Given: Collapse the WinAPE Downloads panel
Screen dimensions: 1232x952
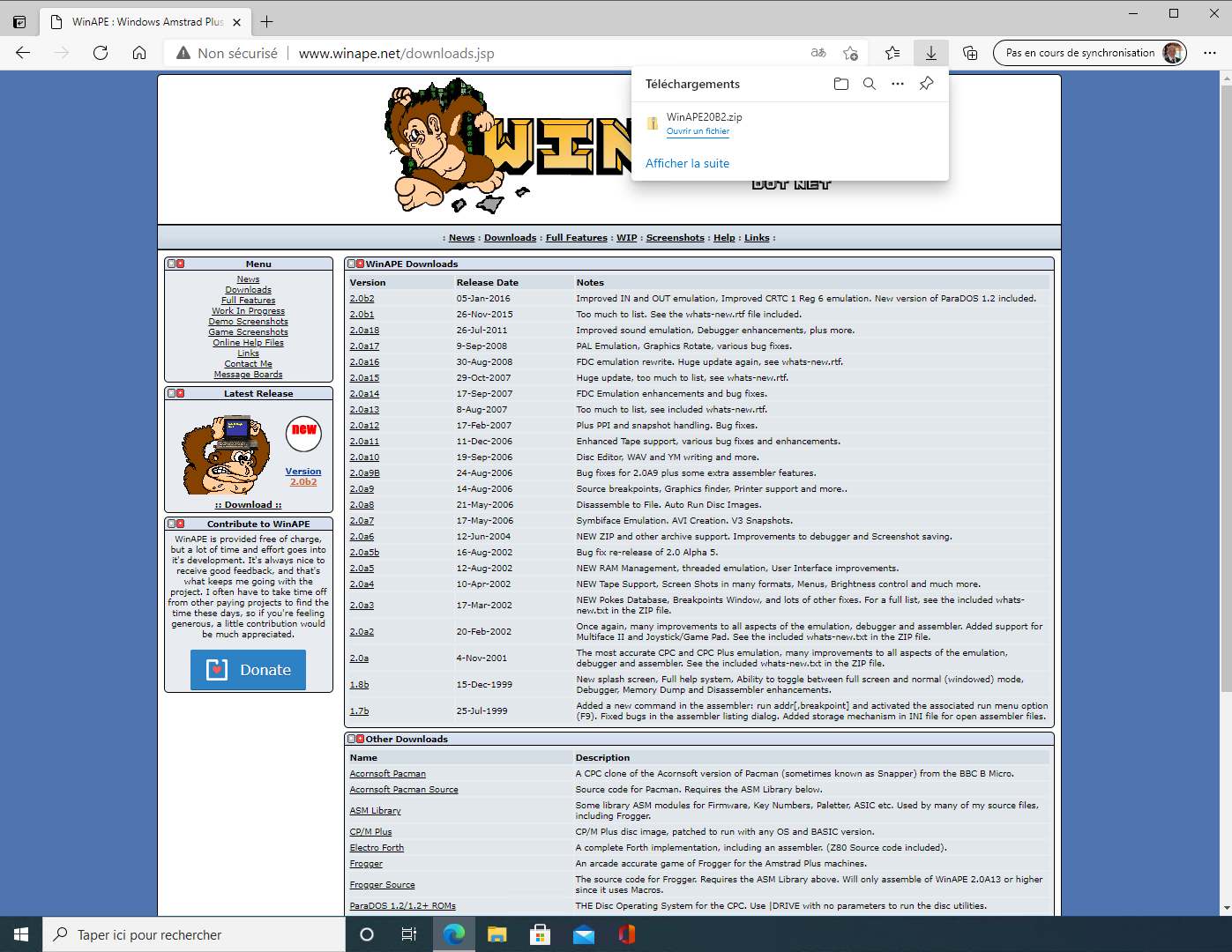Looking at the screenshot, I should coord(351,264).
